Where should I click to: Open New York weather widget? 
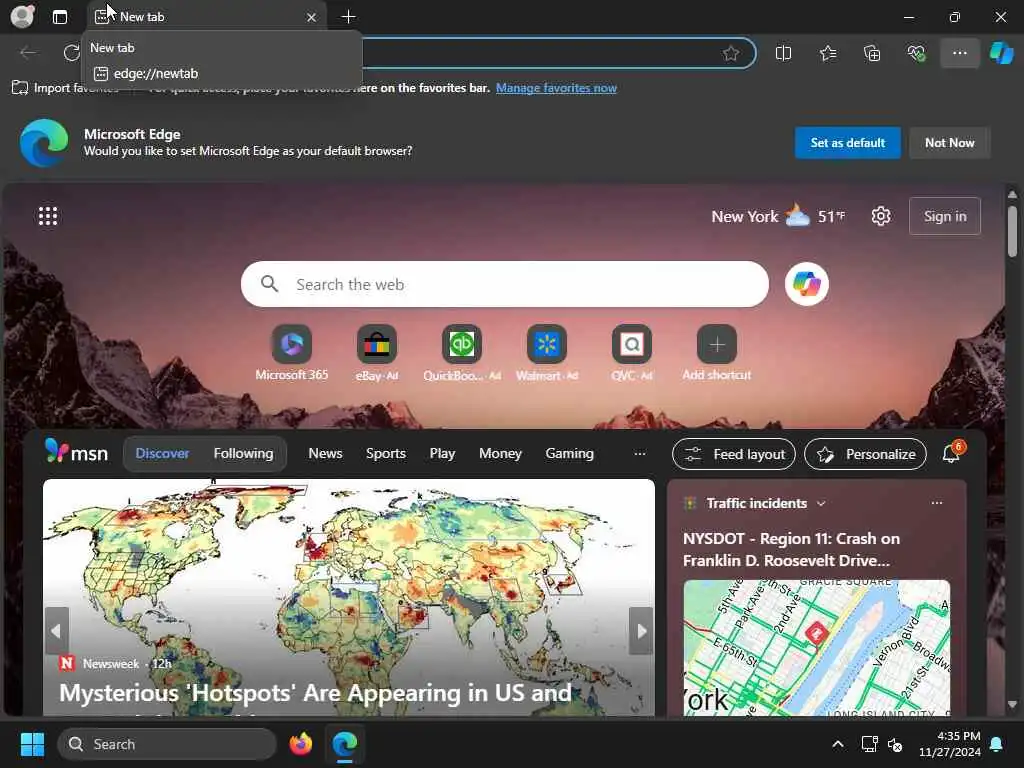pyautogui.click(x=778, y=216)
